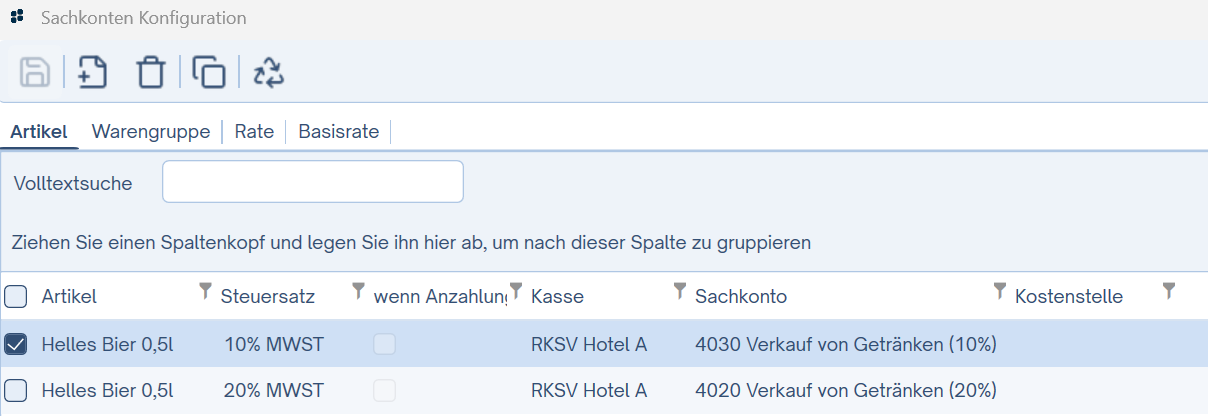1208x416 pixels.
Task: Duplicate the entry with the copy icon
Action: click(209, 72)
